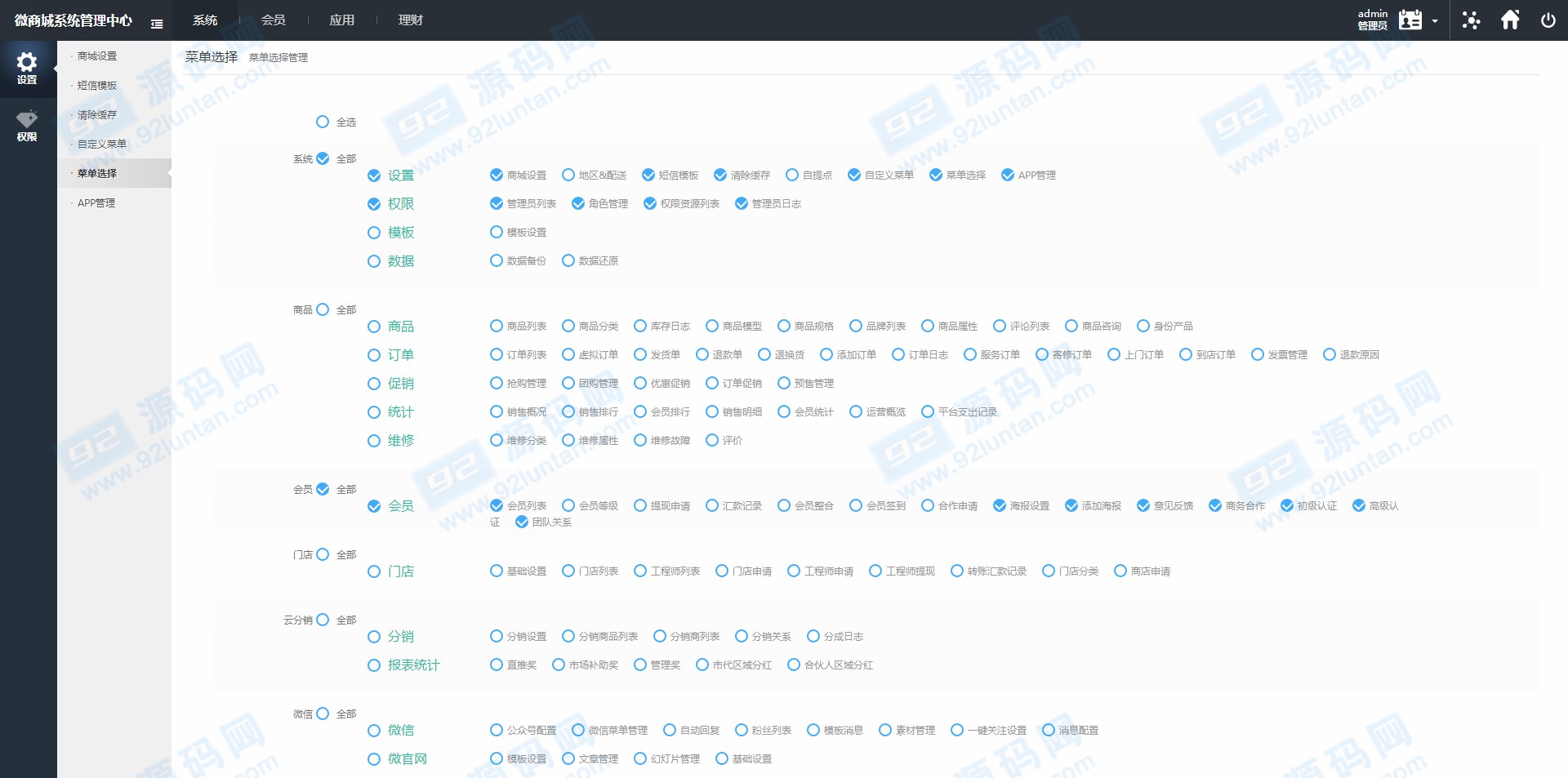This screenshot has height=778, width=1568.
Task: Expand the admin dropdown arrow
Action: [1435, 21]
